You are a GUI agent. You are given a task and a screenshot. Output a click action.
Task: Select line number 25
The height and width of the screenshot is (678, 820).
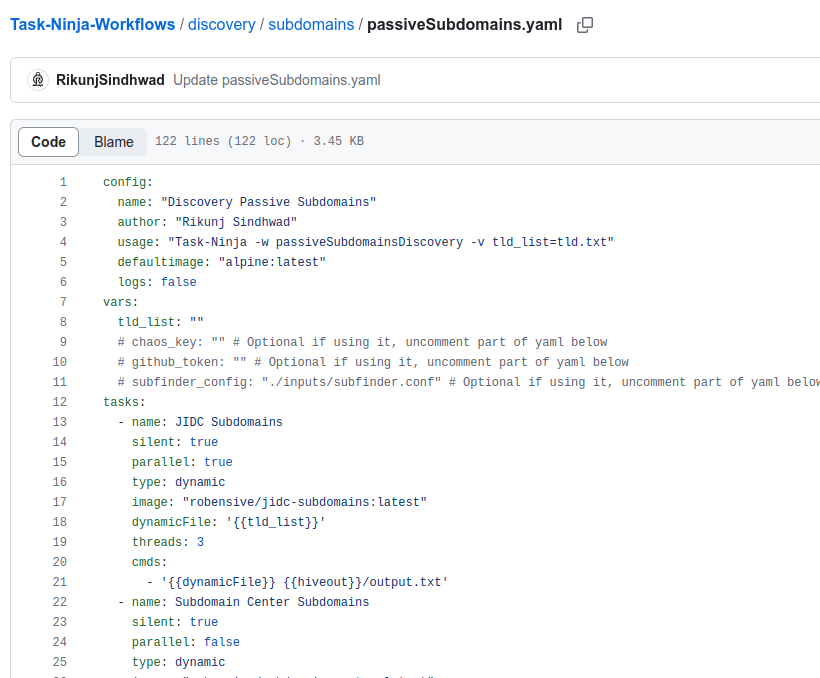(x=60, y=662)
